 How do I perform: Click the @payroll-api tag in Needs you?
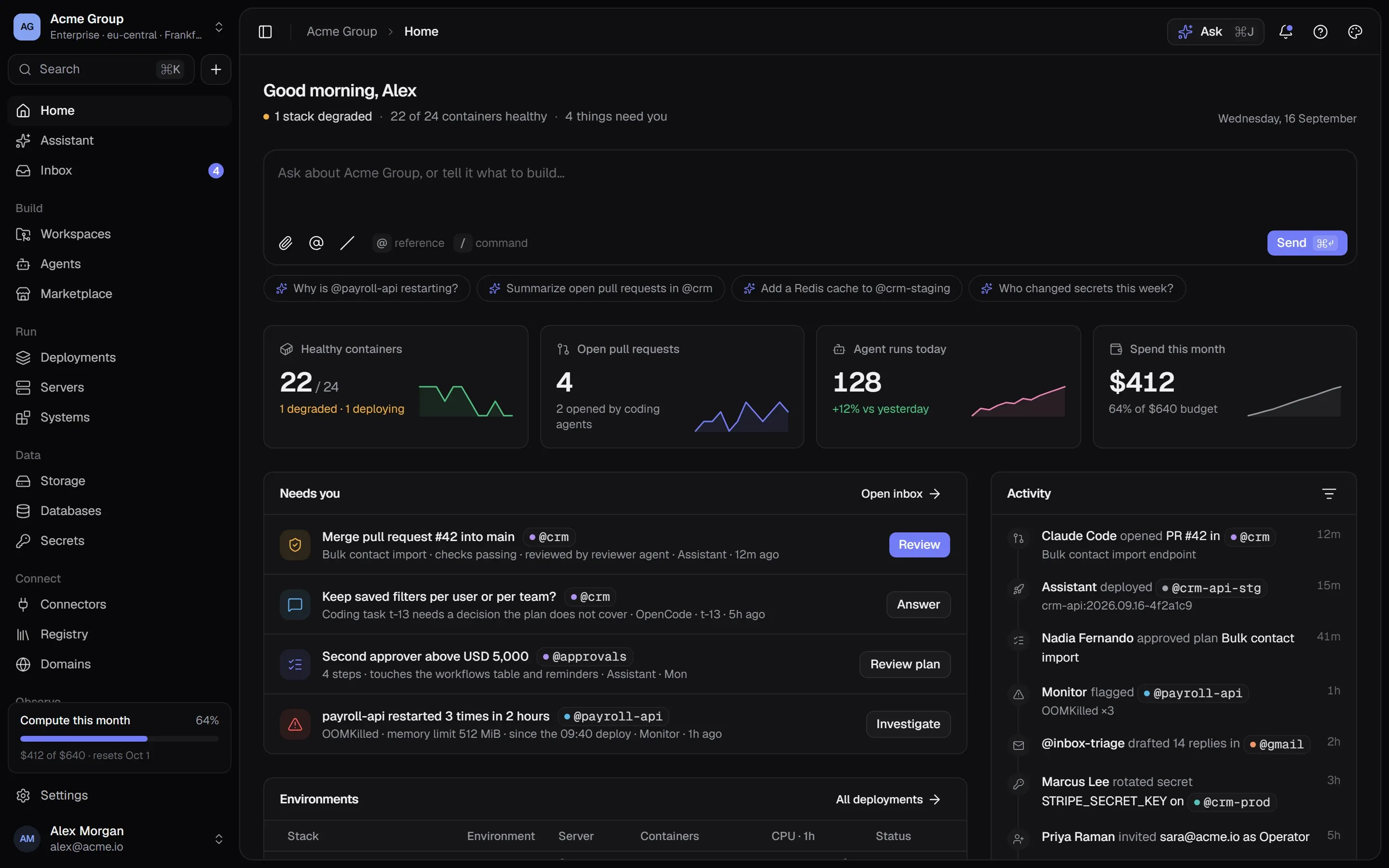click(x=613, y=717)
